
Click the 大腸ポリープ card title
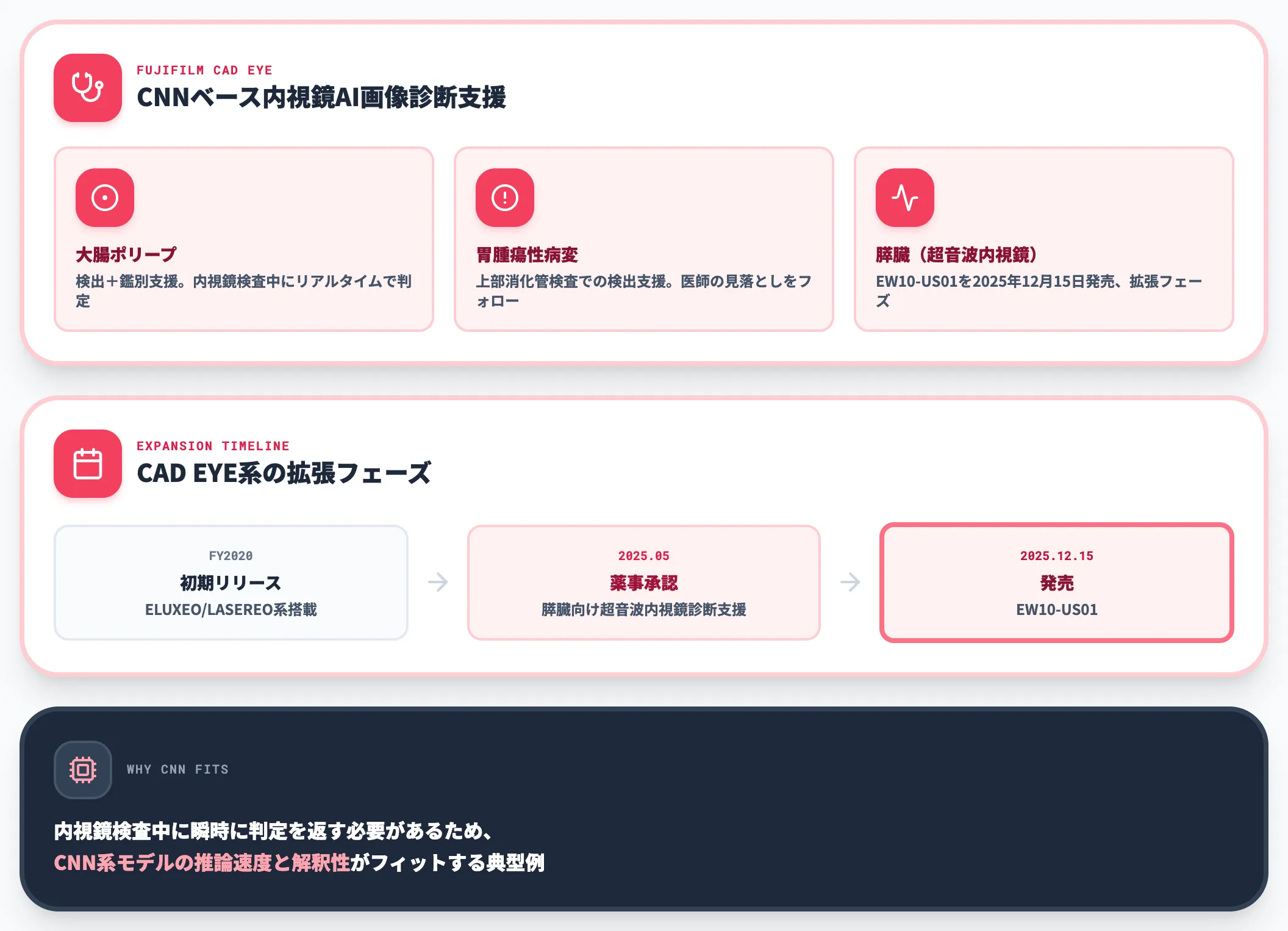click(x=126, y=254)
